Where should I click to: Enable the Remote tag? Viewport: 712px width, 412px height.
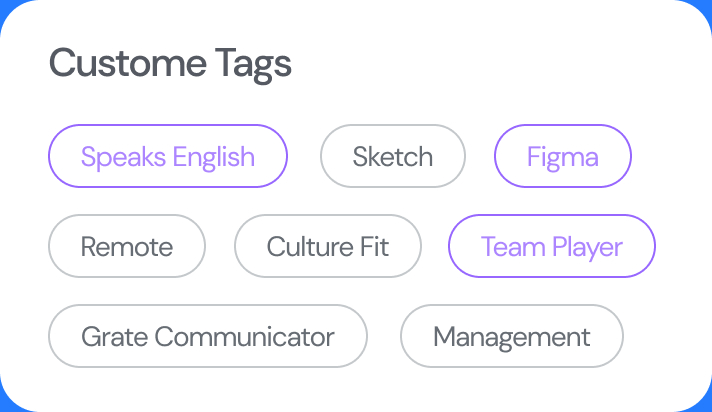[x=127, y=247]
